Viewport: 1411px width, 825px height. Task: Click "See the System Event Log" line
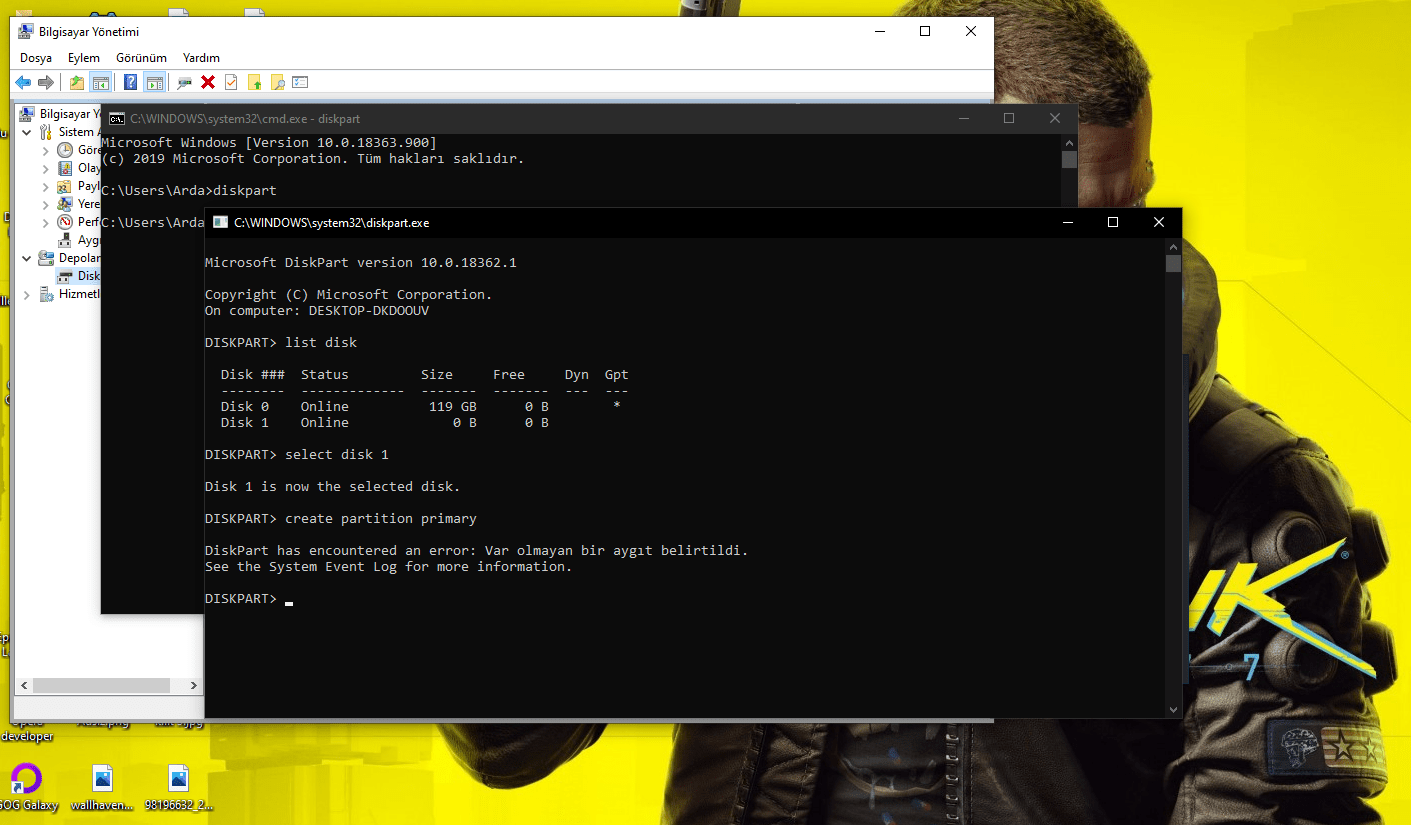pos(389,567)
